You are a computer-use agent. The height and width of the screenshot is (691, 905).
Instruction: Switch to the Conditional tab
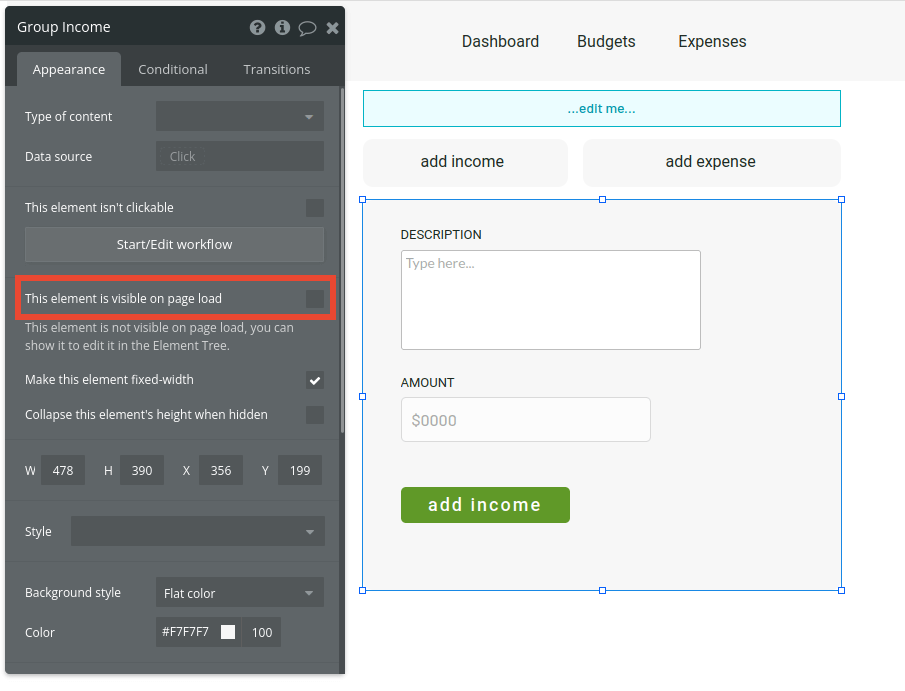coord(172,69)
